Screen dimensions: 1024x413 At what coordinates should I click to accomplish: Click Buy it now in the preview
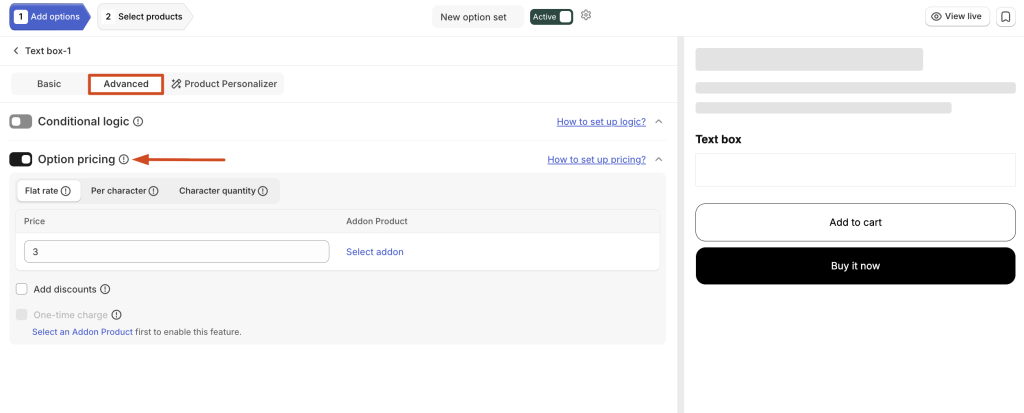click(x=856, y=266)
